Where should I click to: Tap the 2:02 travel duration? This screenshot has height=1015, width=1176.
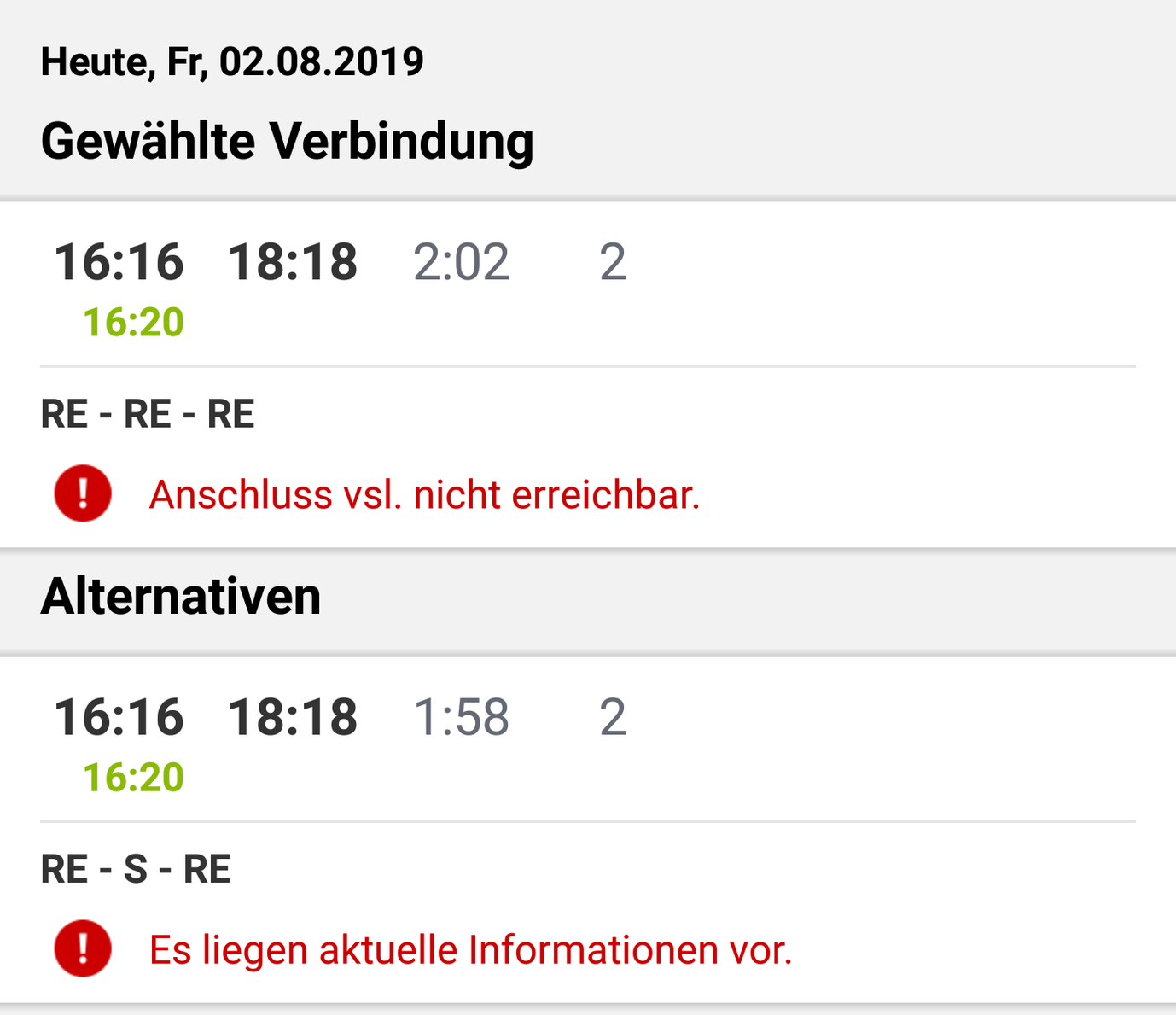point(461,262)
